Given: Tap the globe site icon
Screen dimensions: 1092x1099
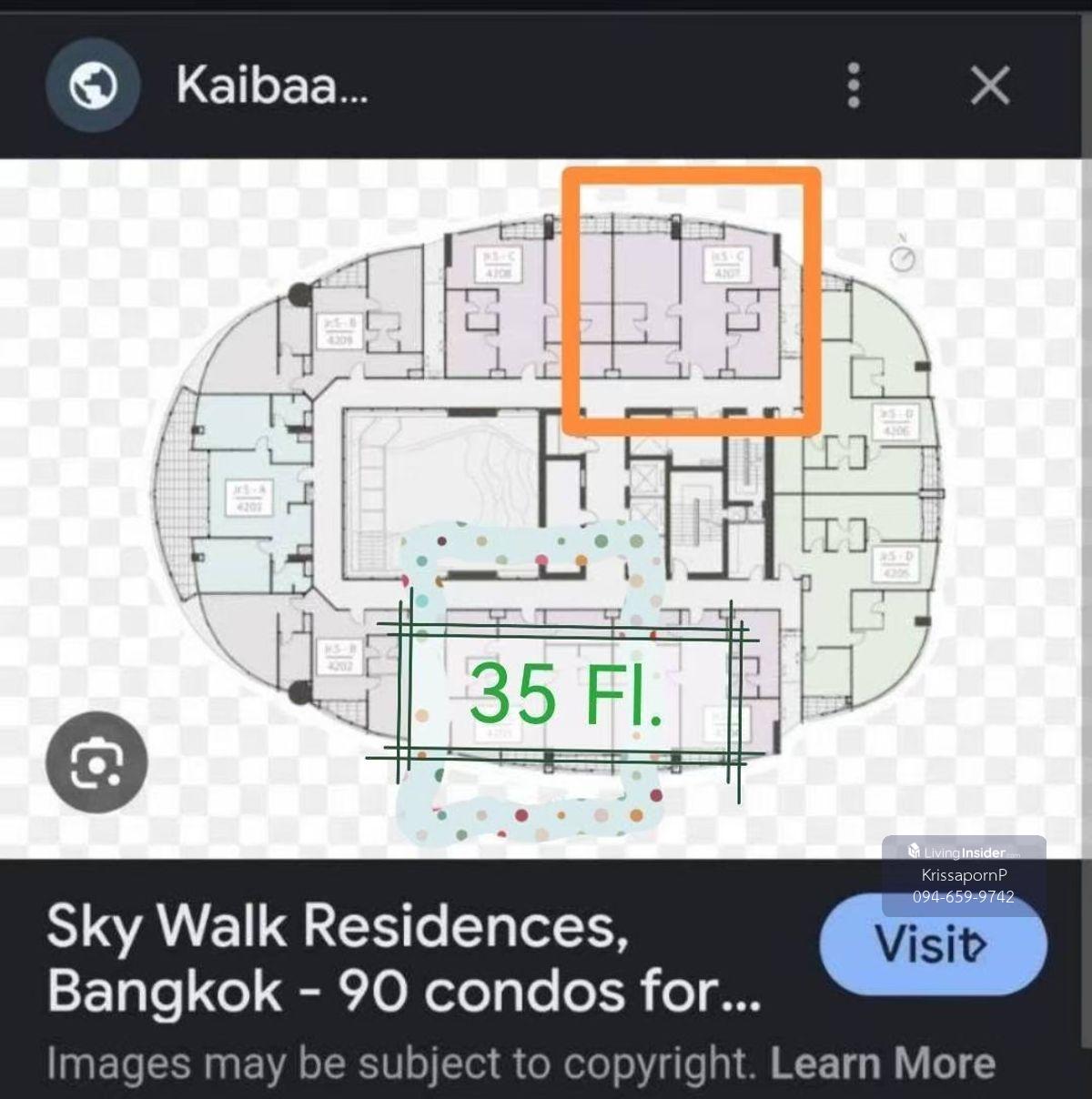Looking at the screenshot, I should coord(93,87).
